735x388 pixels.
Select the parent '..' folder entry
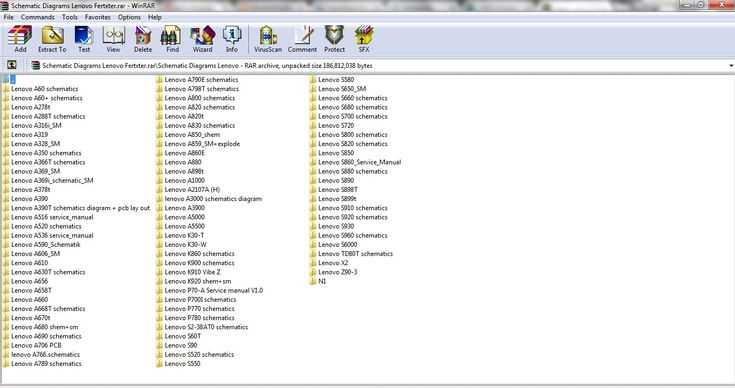tap(9, 80)
